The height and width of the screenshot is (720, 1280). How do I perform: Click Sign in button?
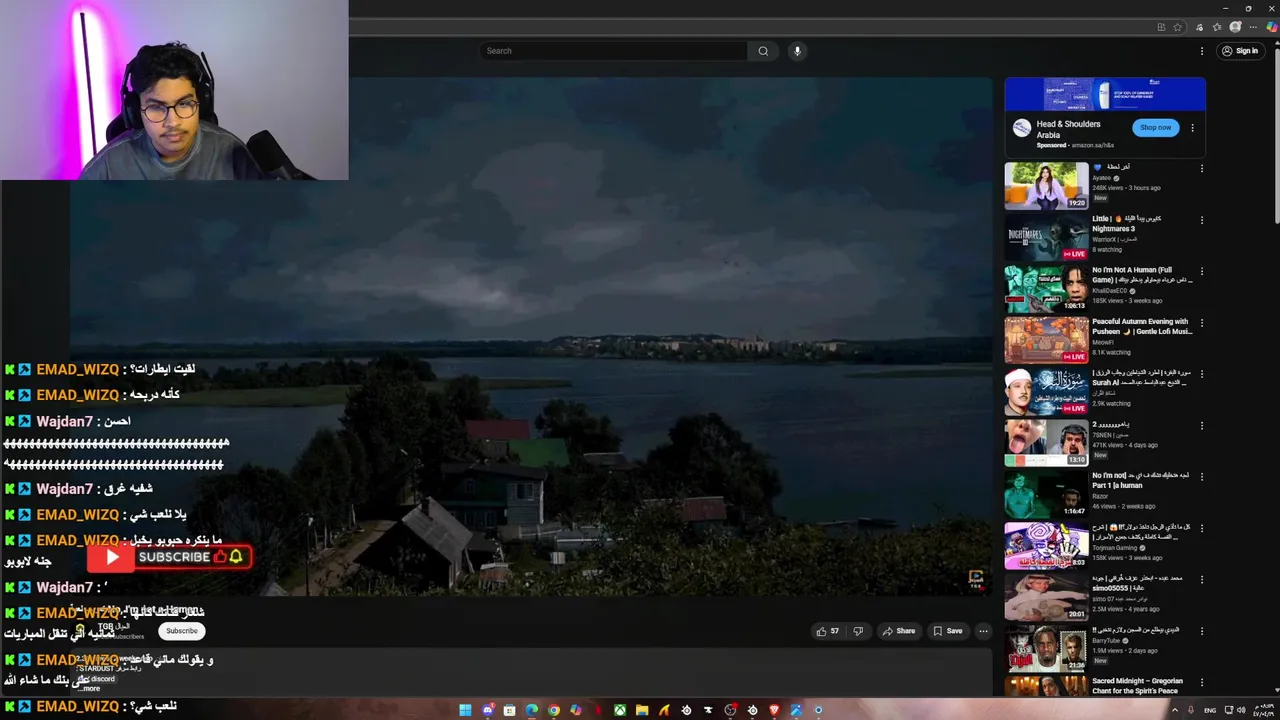tap(1240, 51)
